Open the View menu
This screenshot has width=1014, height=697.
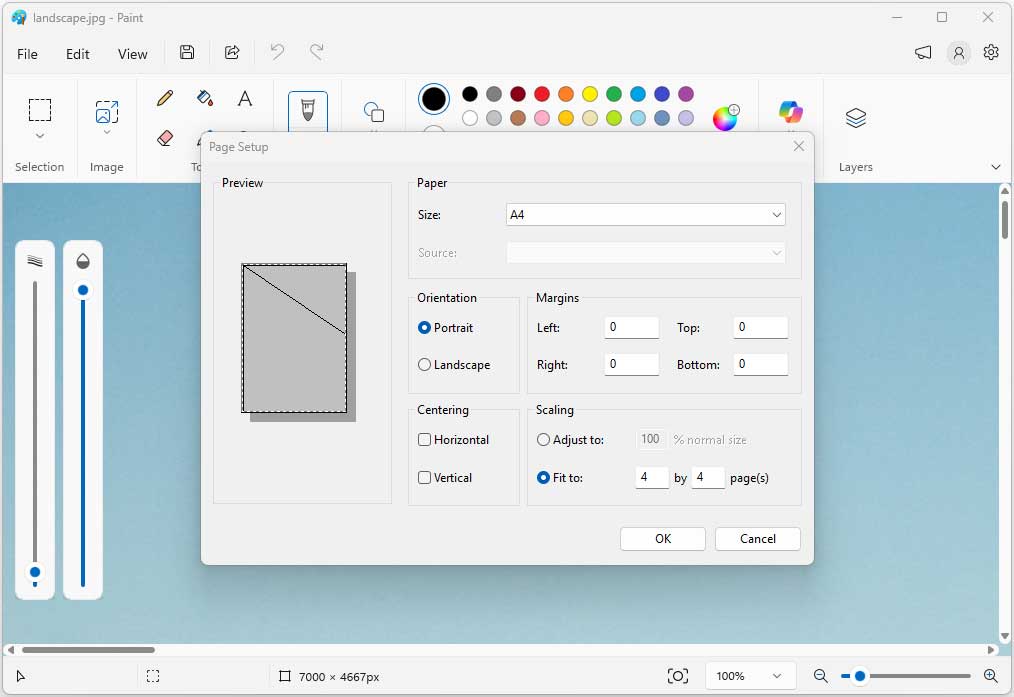click(133, 54)
